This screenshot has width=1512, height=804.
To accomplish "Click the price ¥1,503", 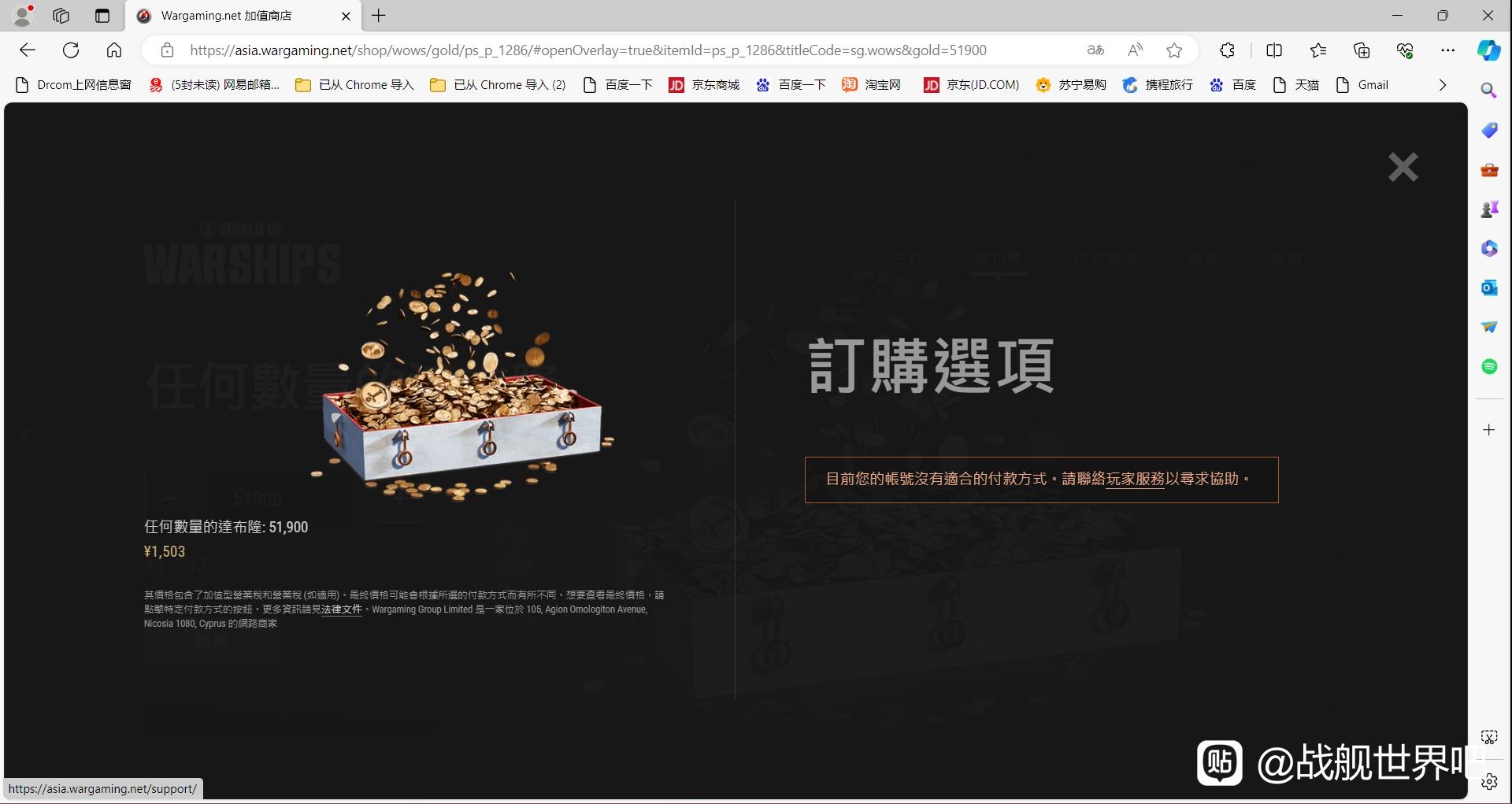I will coord(165,551).
